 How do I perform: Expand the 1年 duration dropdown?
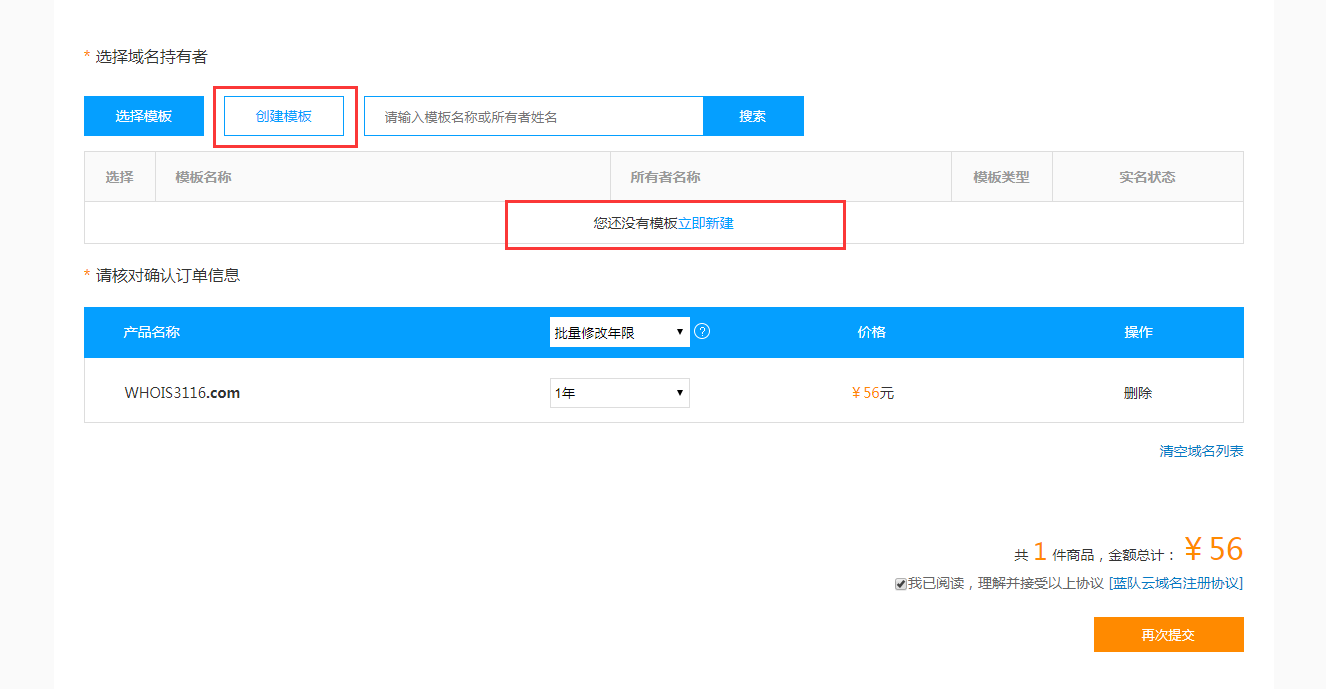(x=618, y=392)
